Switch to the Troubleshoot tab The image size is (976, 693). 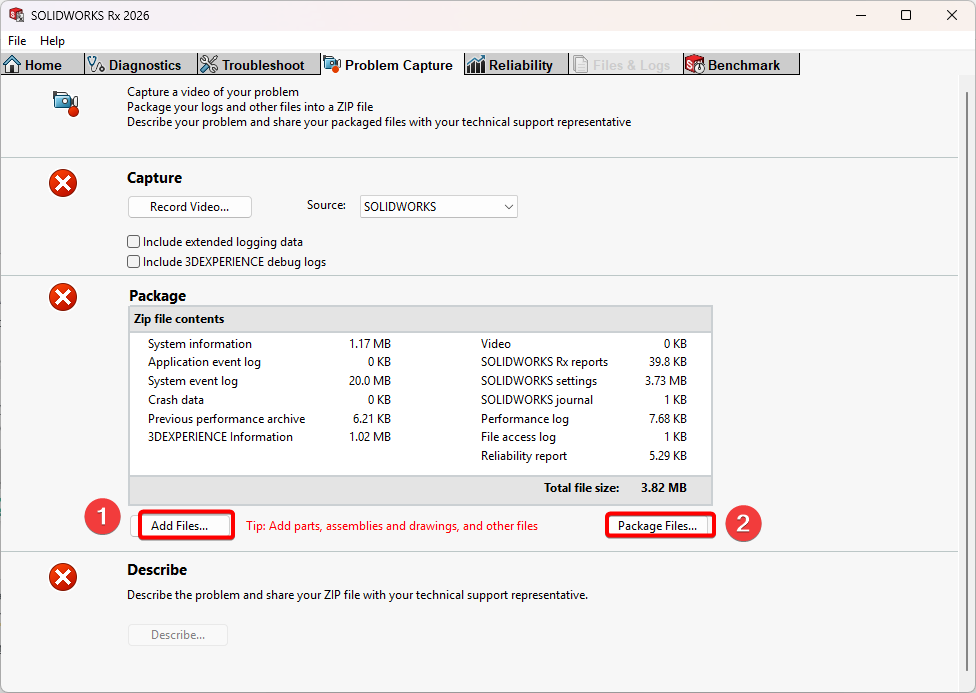(x=259, y=65)
